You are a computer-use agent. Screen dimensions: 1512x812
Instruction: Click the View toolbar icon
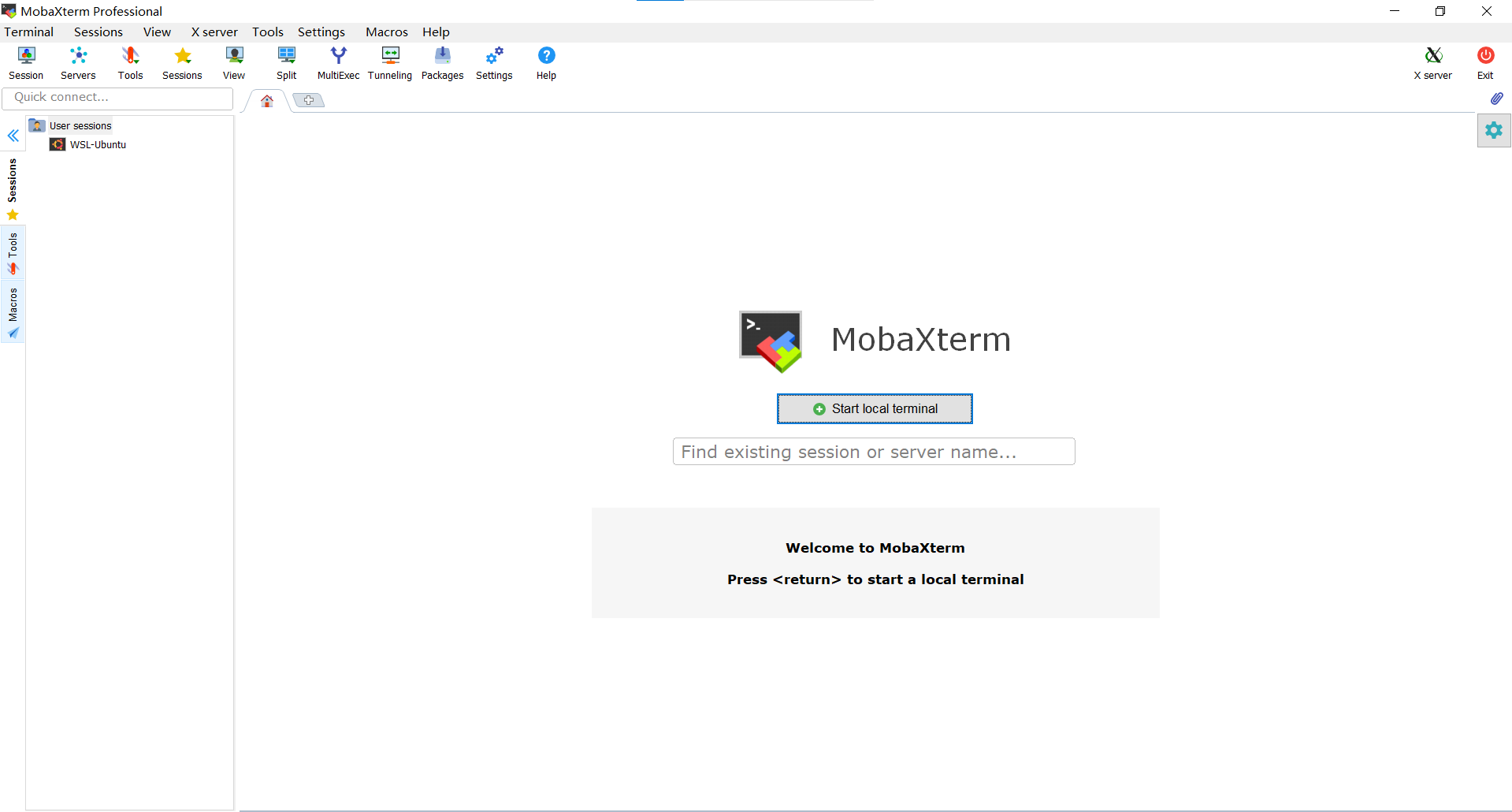(234, 63)
